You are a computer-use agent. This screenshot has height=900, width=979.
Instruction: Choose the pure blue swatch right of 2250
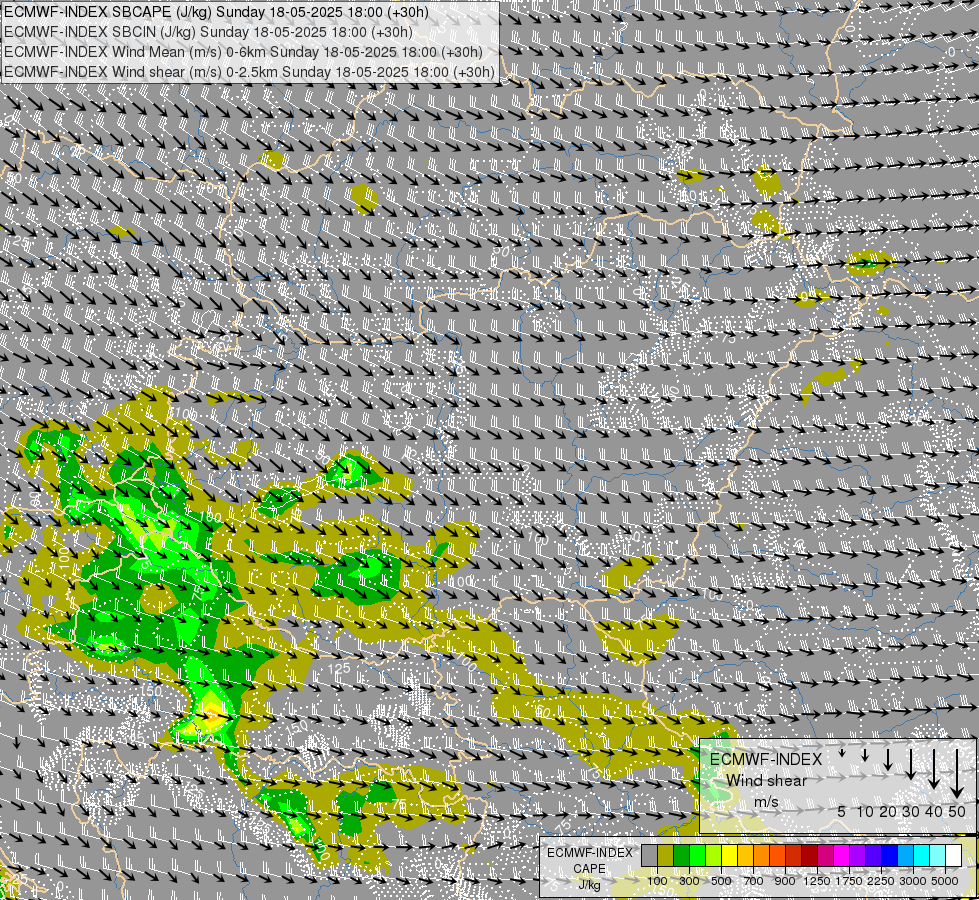pyautogui.click(x=890, y=856)
